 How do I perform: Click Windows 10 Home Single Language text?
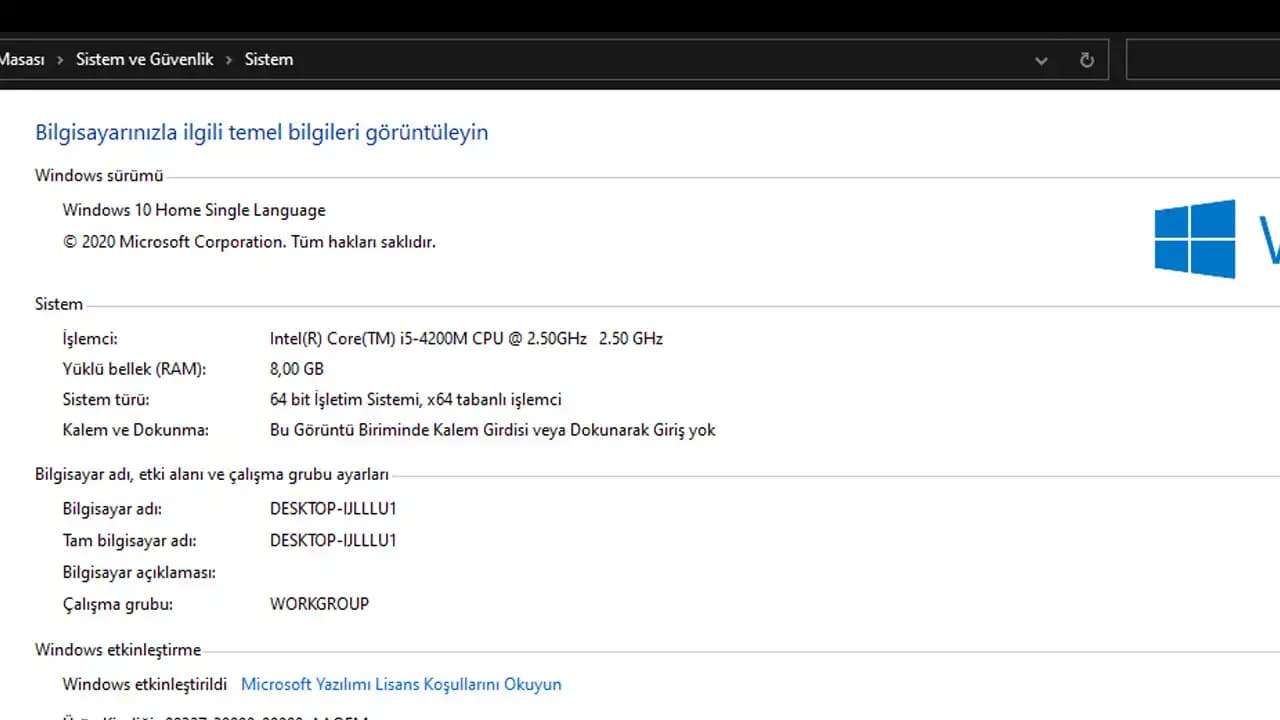coord(194,210)
